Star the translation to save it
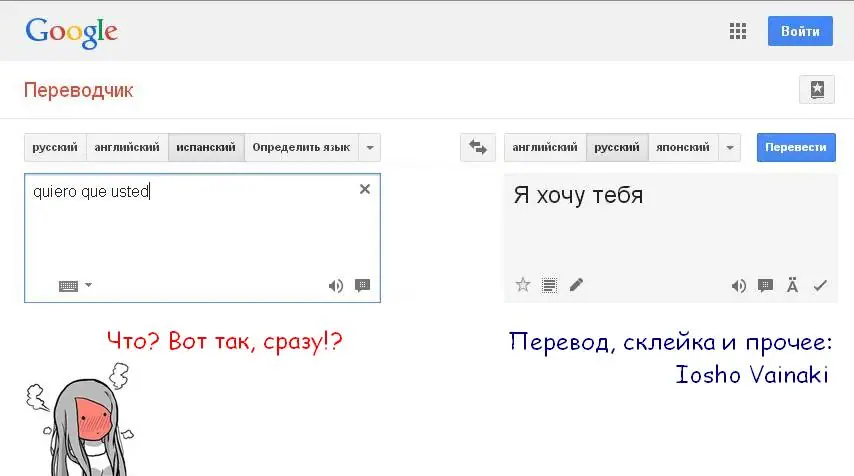 [522, 285]
